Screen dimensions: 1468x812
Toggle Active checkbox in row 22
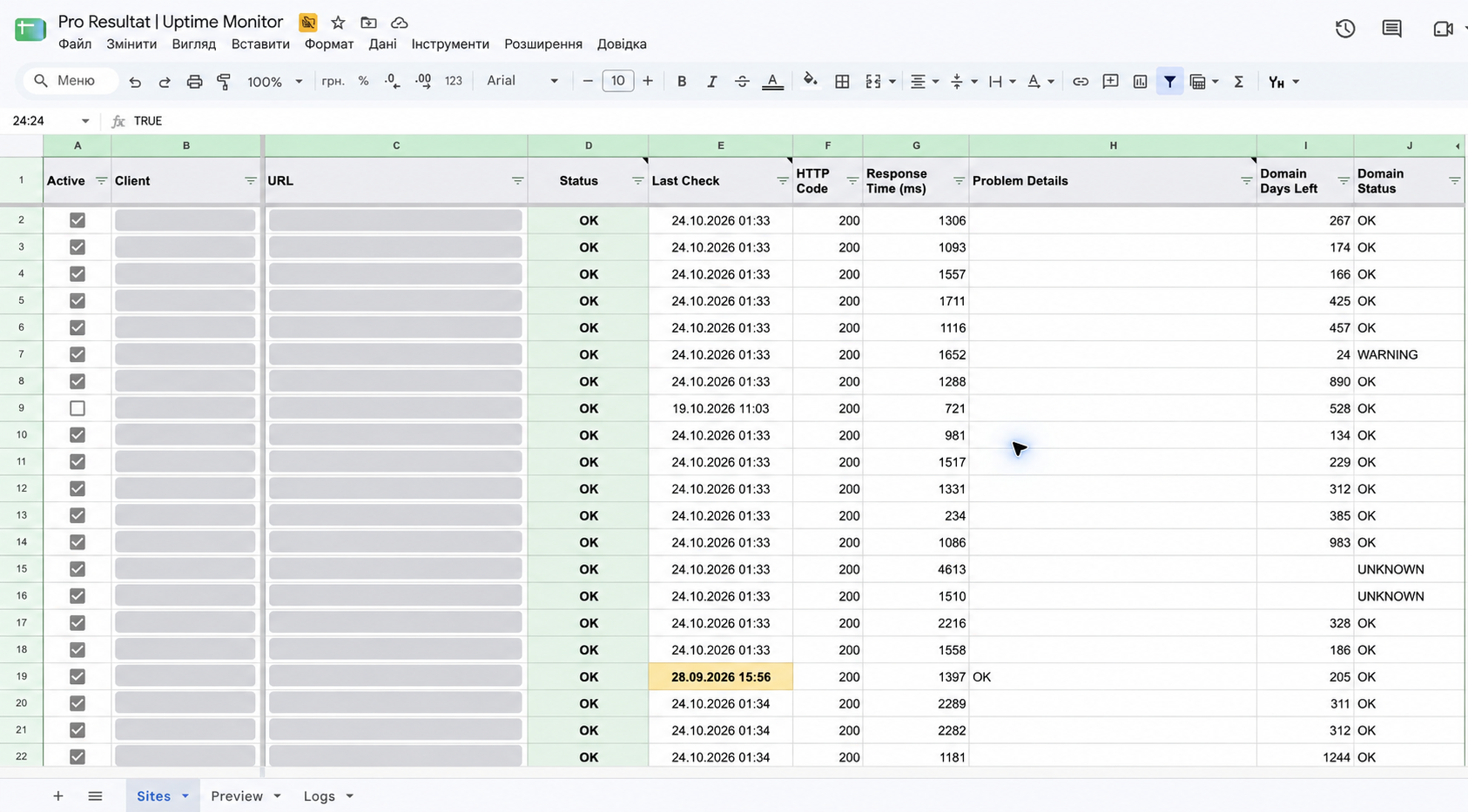[x=77, y=757]
